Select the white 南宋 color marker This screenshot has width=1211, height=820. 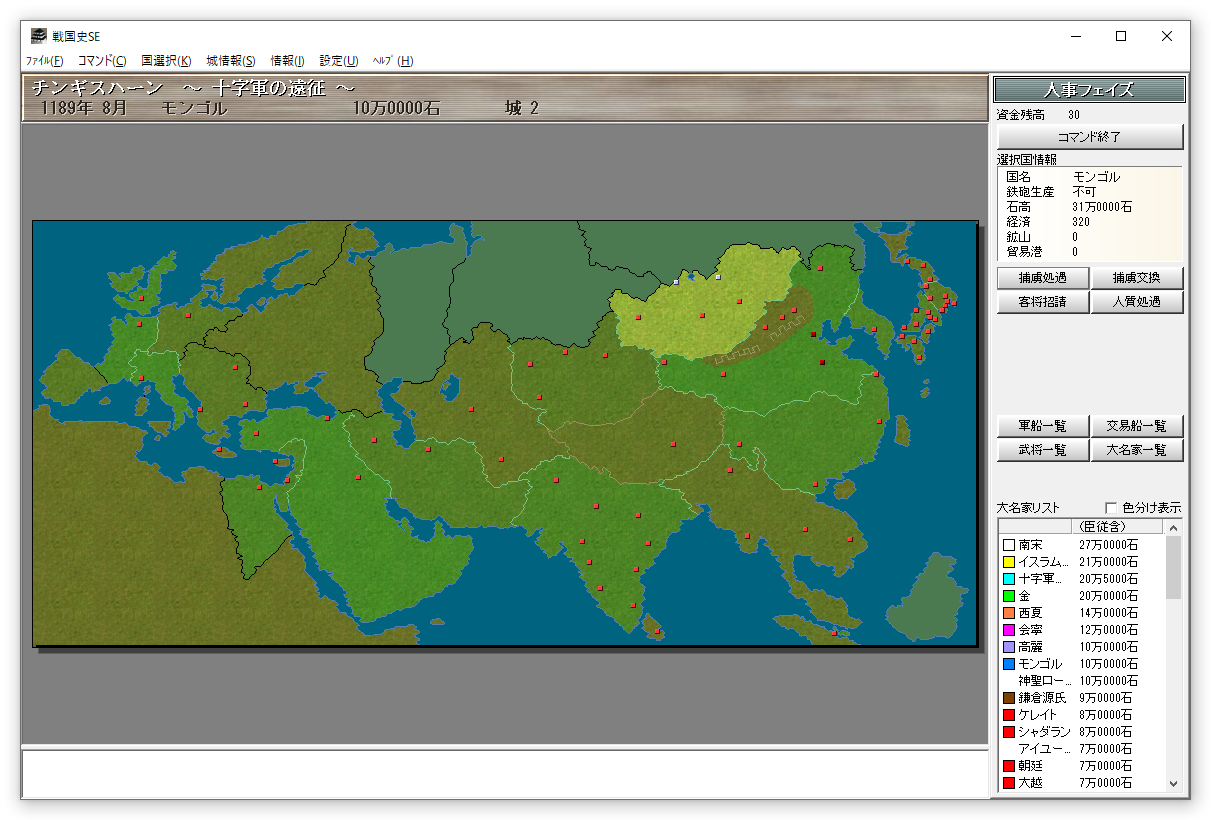tap(1008, 545)
